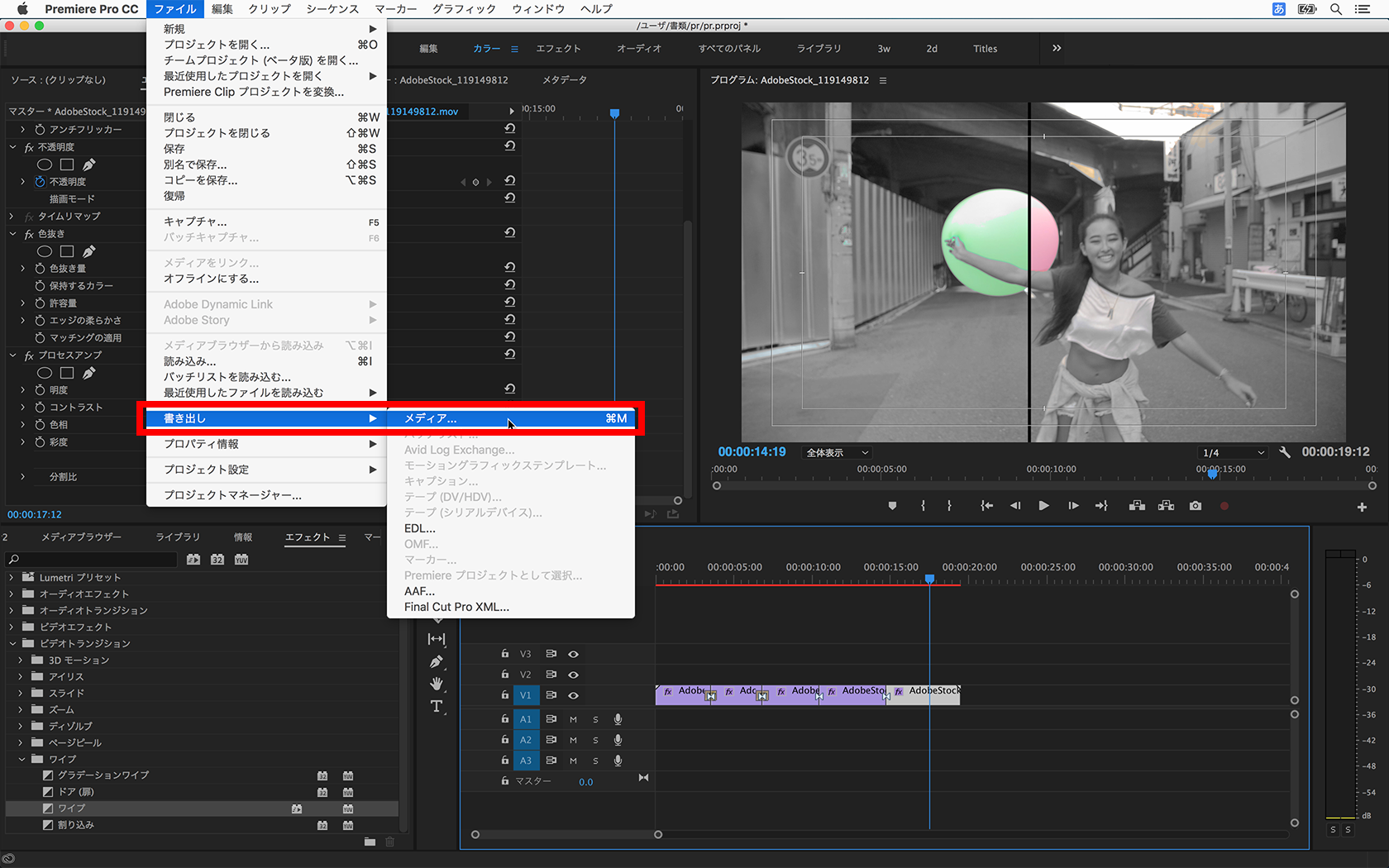Click the Lift button in program monitor
The width and height of the screenshot is (1389, 868).
pyautogui.click(x=1137, y=506)
